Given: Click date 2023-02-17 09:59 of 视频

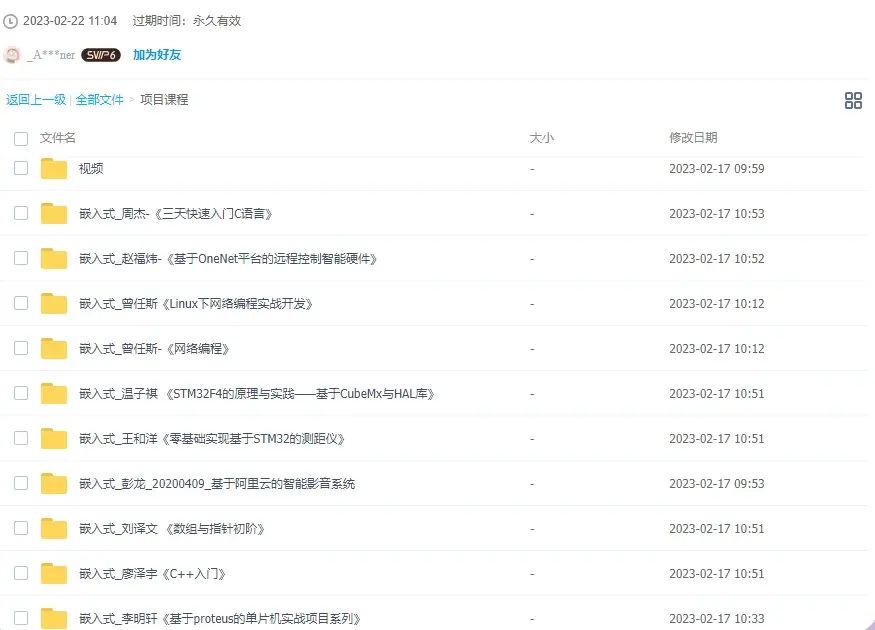Looking at the screenshot, I should [x=717, y=169].
